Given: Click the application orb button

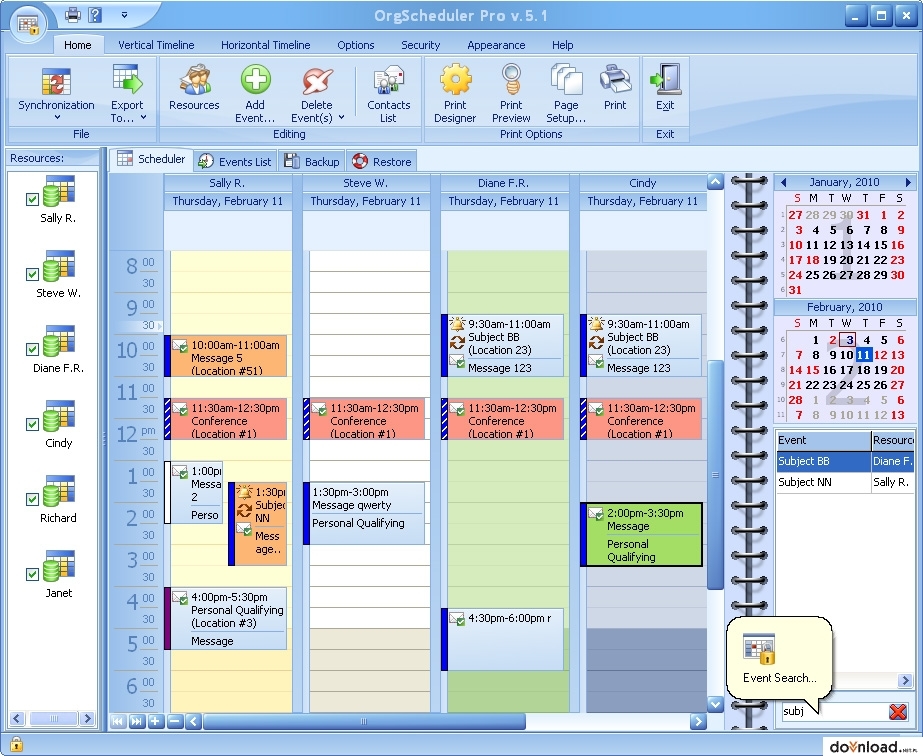Looking at the screenshot, I should coord(28,25).
